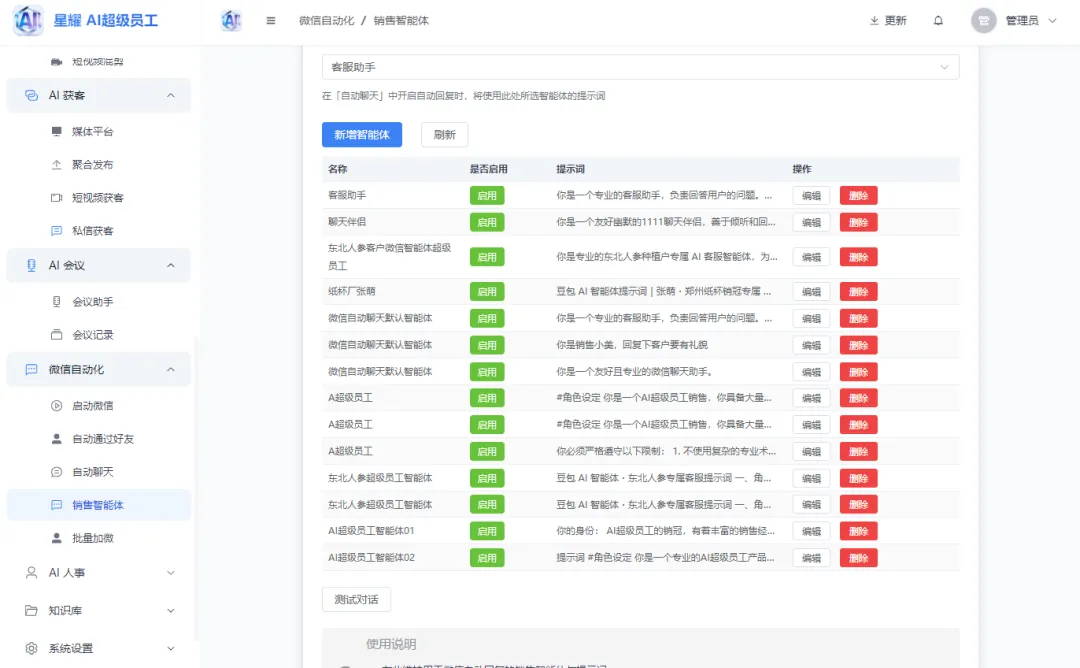Open the notification bell
This screenshot has height=668, width=1080.
click(x=938, y=21)
